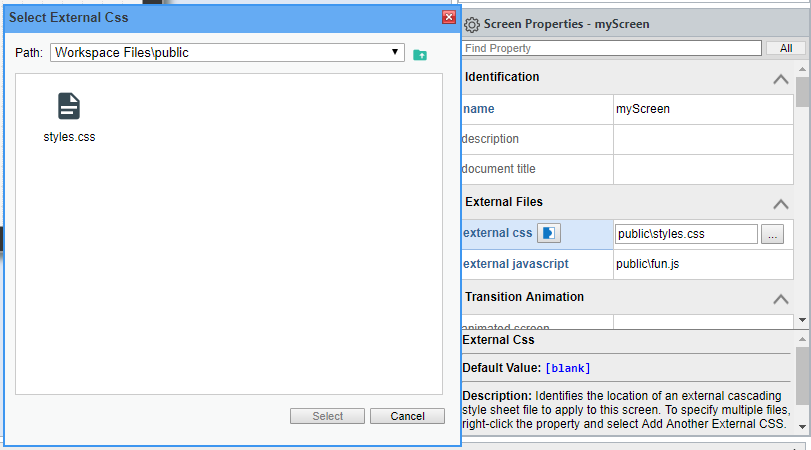Viewport: 811px width, 450px height.
Task: Click the All filter button
Action: coord(785,48)
